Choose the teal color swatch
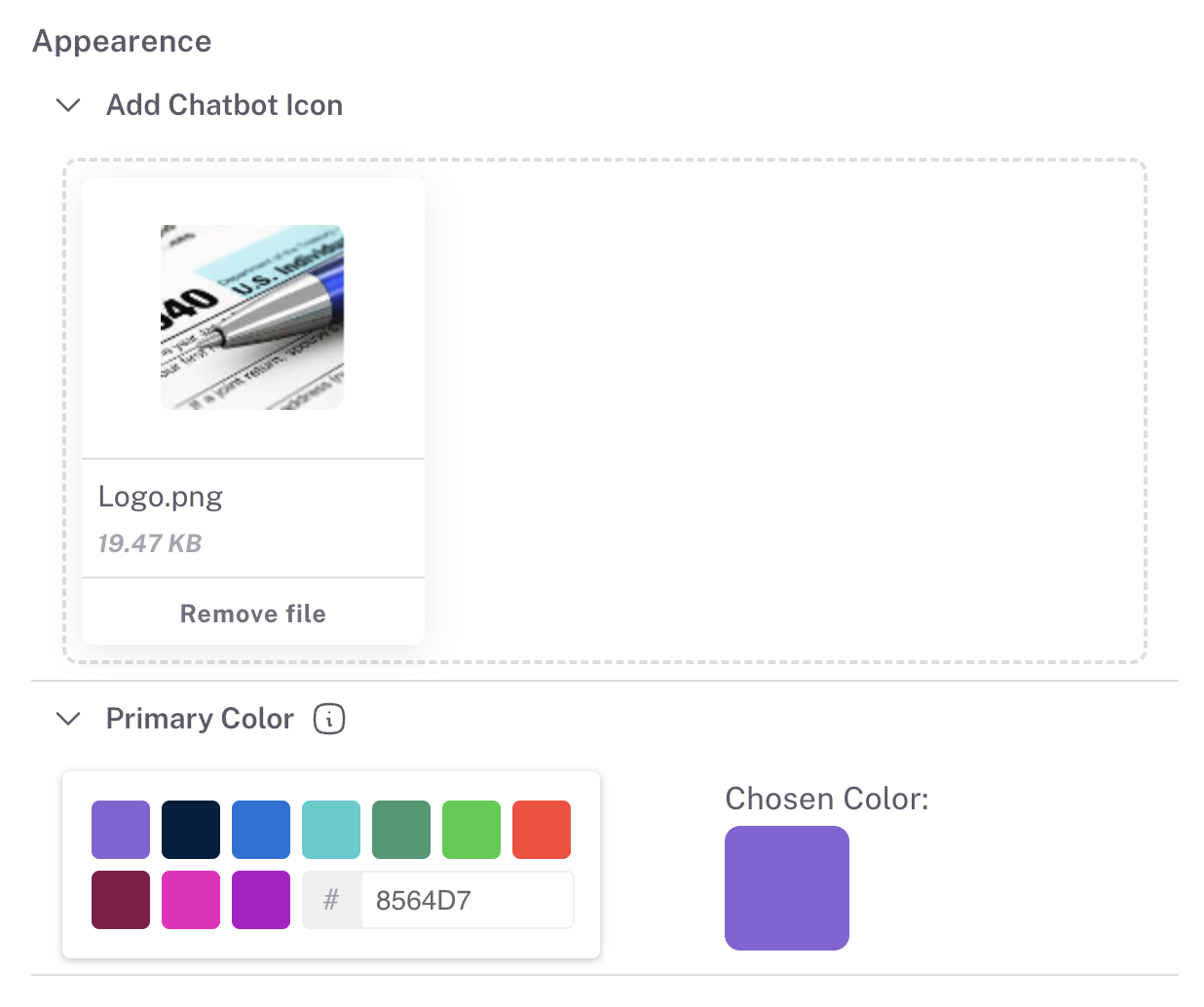The width and height of the screenshot is (1204, 1007). coord(331,830)
